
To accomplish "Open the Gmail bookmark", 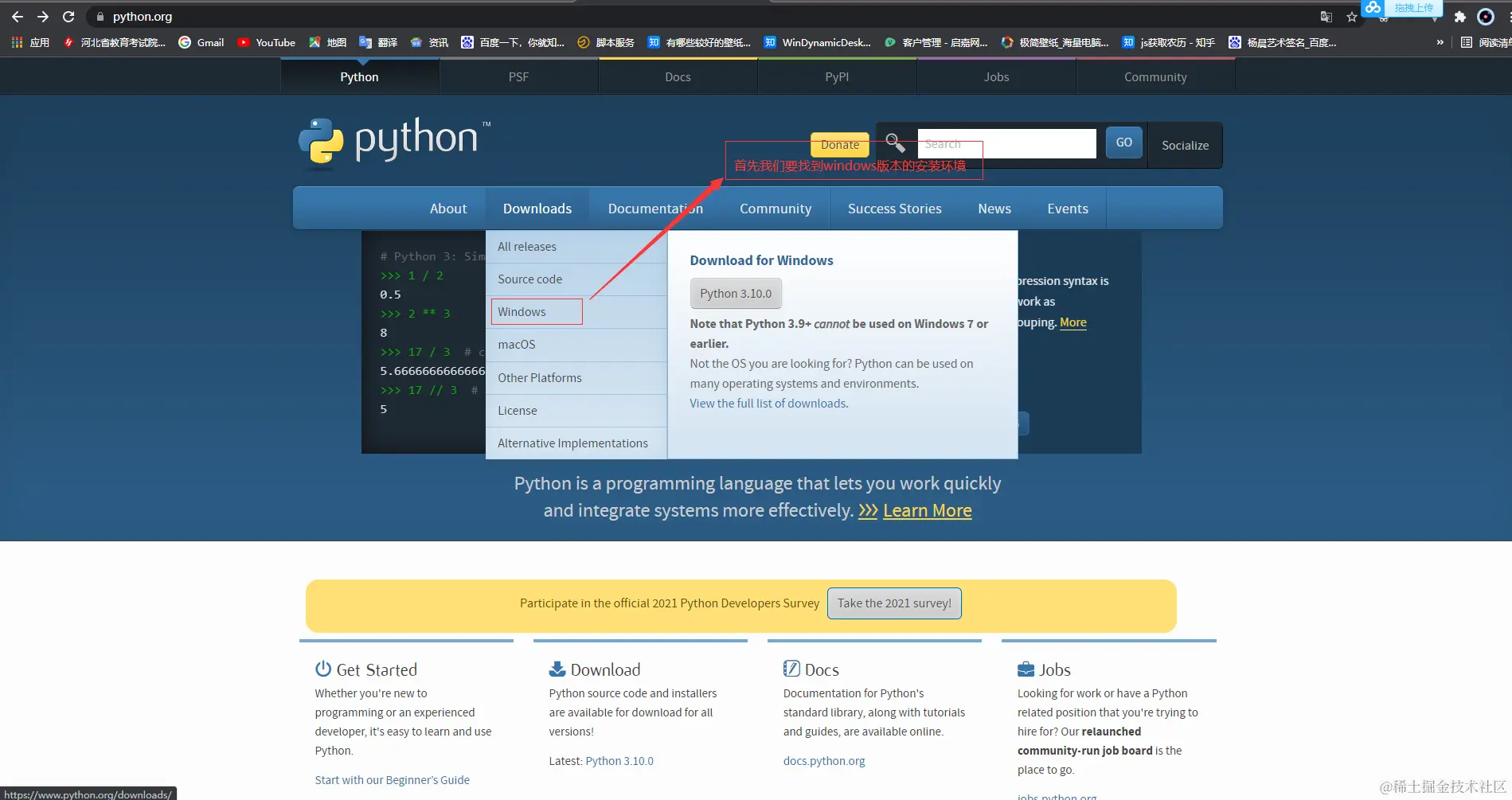I will tap(201, 42).
